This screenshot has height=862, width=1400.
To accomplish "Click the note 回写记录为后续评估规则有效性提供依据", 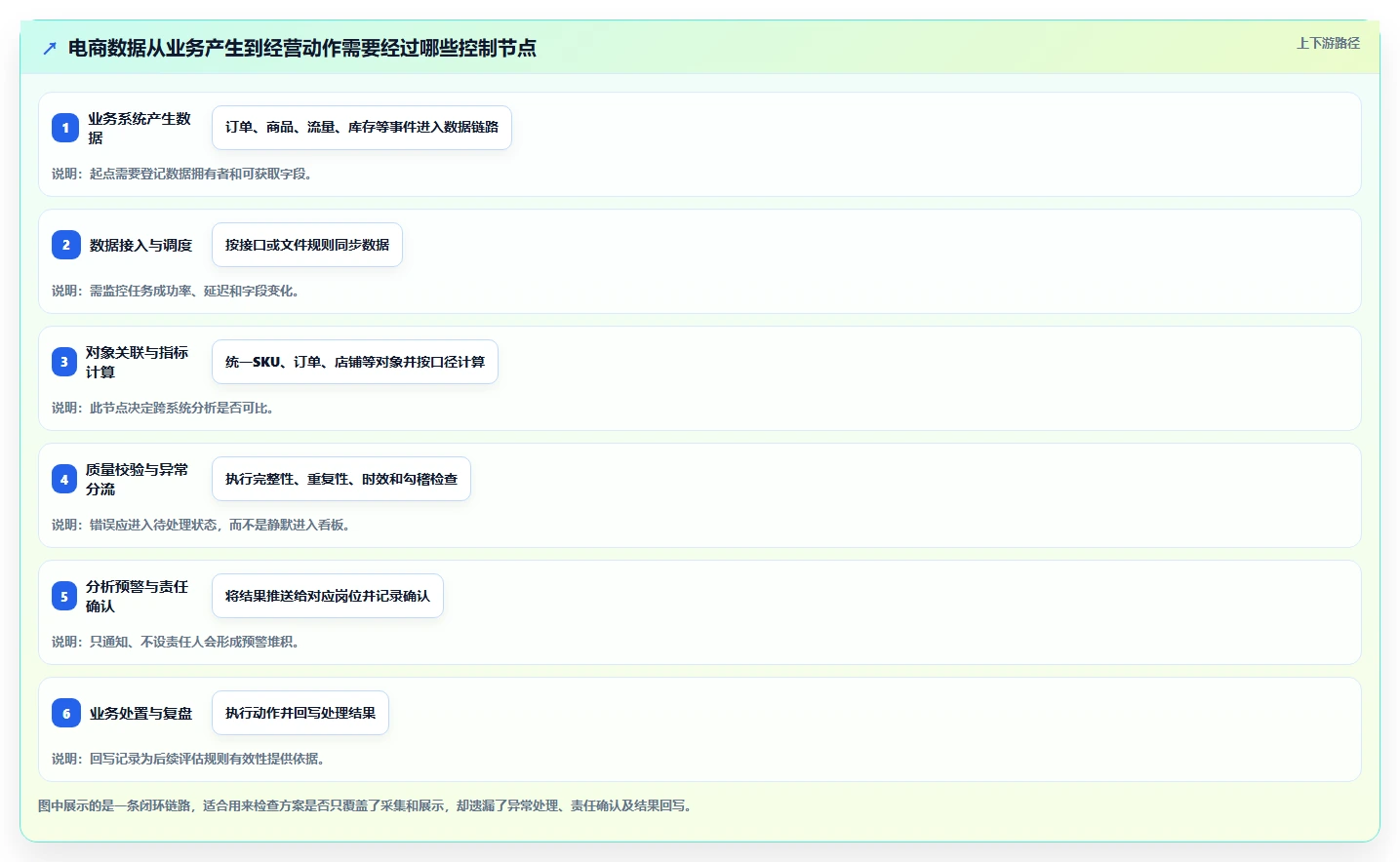I will point(188,759).
